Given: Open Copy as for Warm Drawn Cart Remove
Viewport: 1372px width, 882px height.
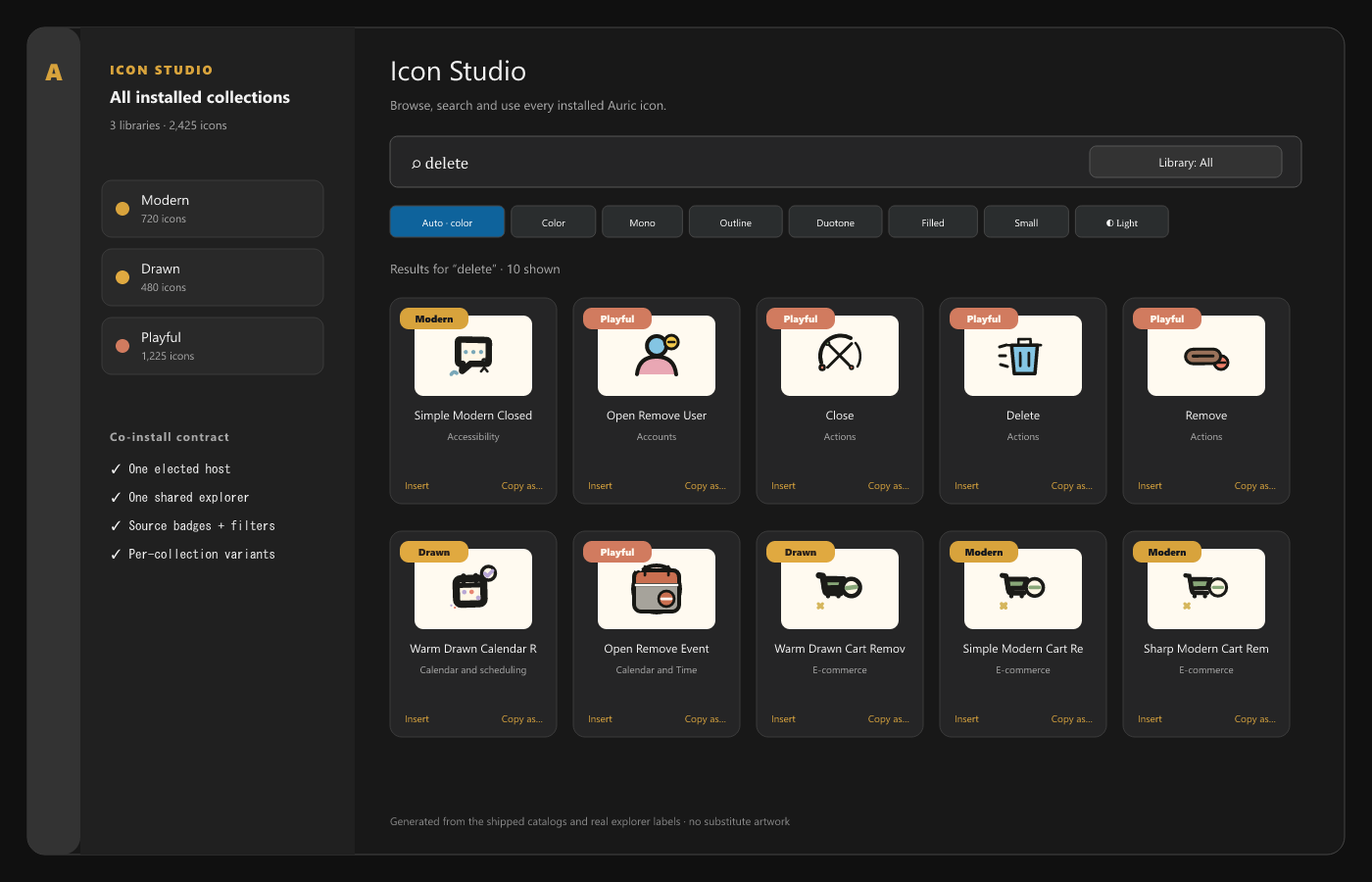Looking at the screenshot, I should [x=888, y=719].
